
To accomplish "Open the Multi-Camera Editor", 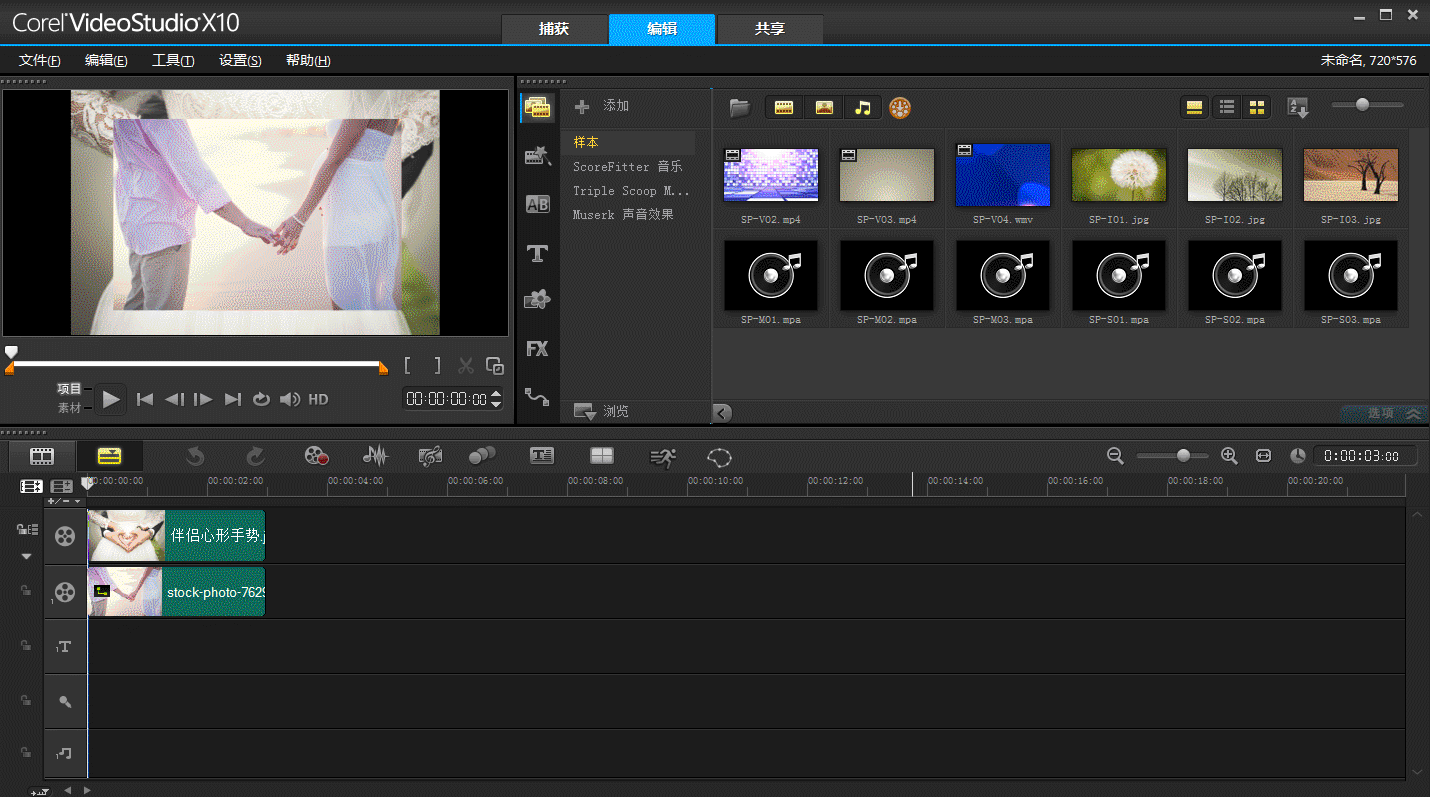I will [x=602, y=456].
